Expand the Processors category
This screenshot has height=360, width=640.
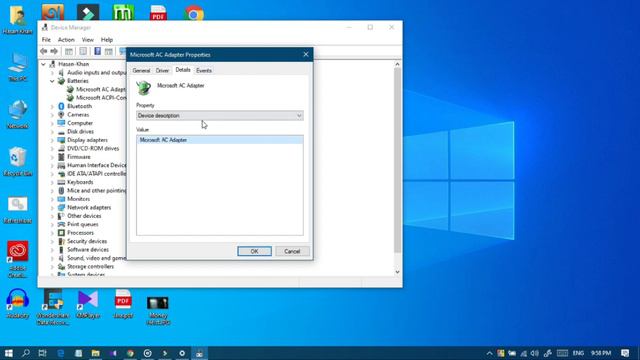click(52, 233)
